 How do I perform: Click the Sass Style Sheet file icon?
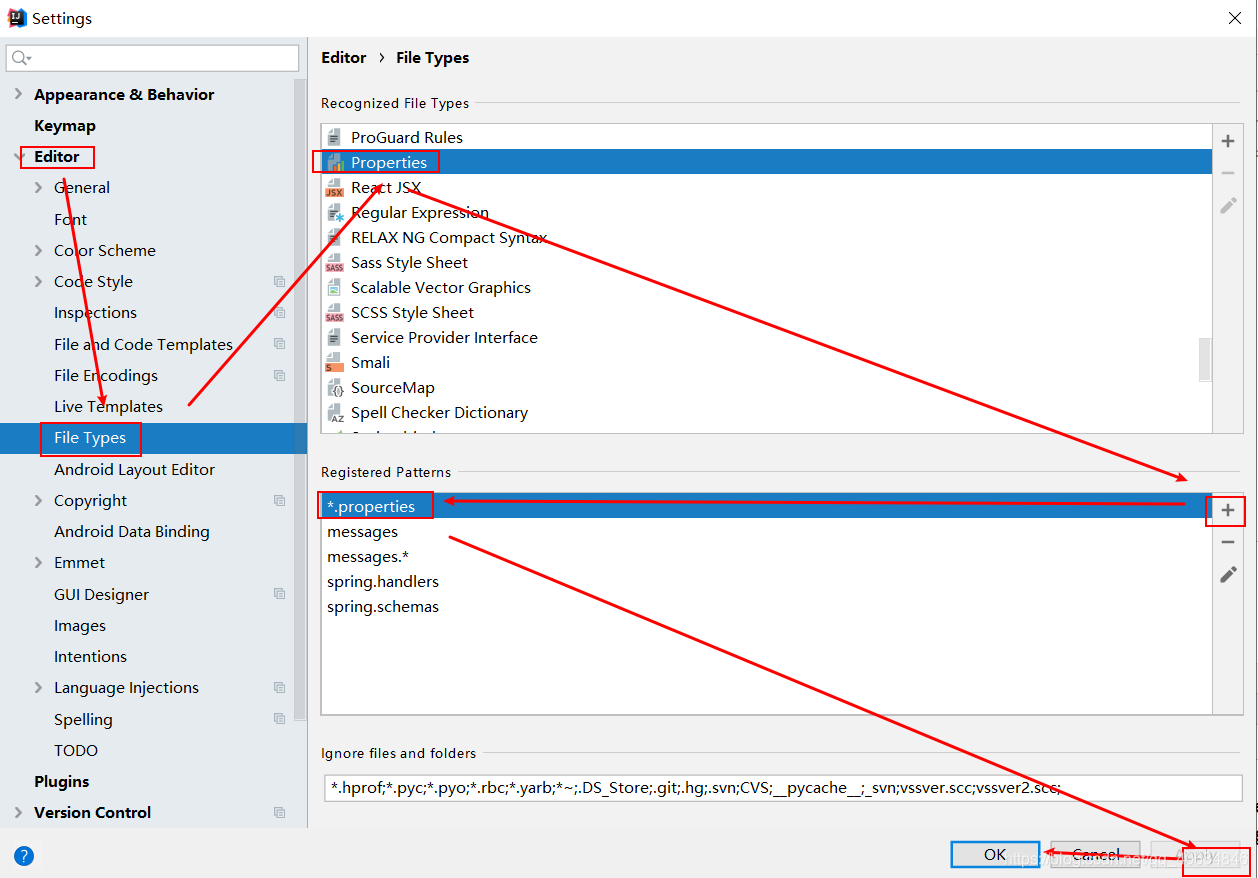tap(335, 263)
